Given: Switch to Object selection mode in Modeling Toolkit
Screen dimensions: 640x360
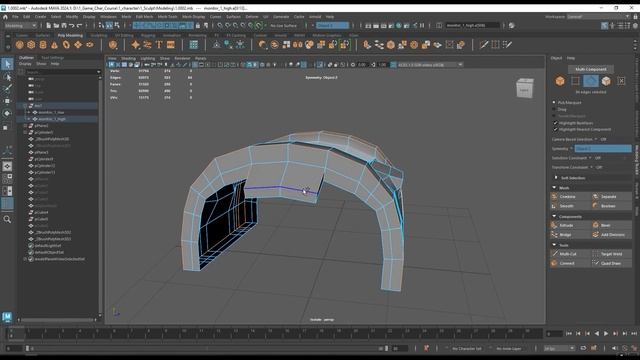Looking at the screenshot, I should click(x=560, y=81).
